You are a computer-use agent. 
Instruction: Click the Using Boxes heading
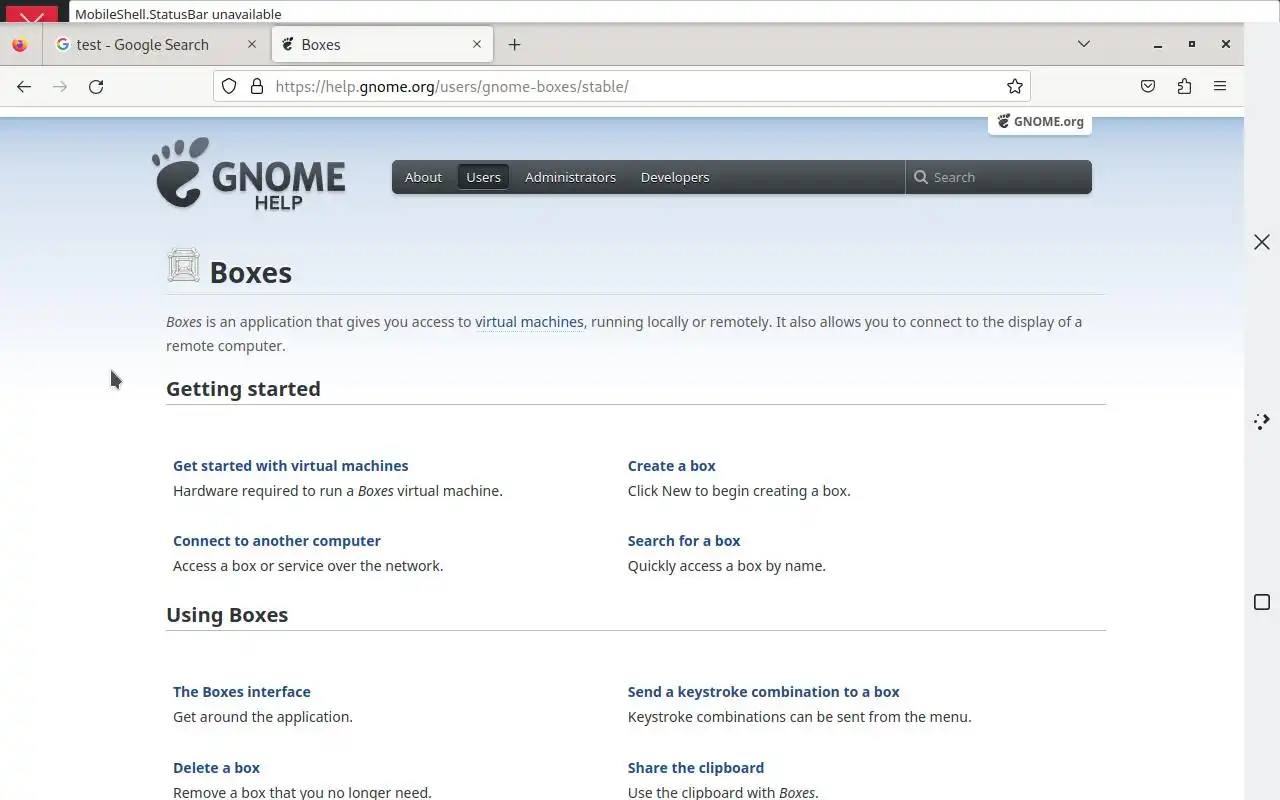click(x=227, y=615)
